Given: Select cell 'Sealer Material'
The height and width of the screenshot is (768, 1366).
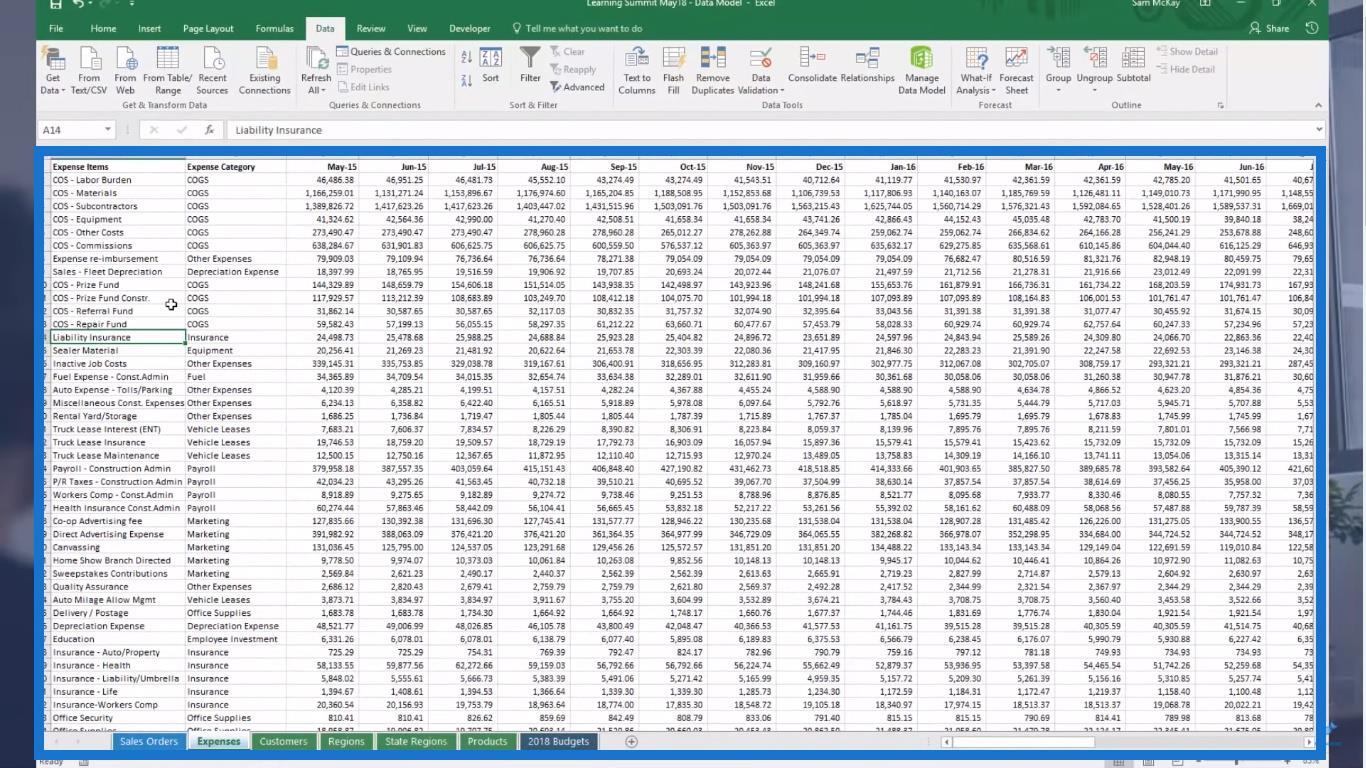Looking at the screenshot, I should pyautogui.click(x=118, y=351).
